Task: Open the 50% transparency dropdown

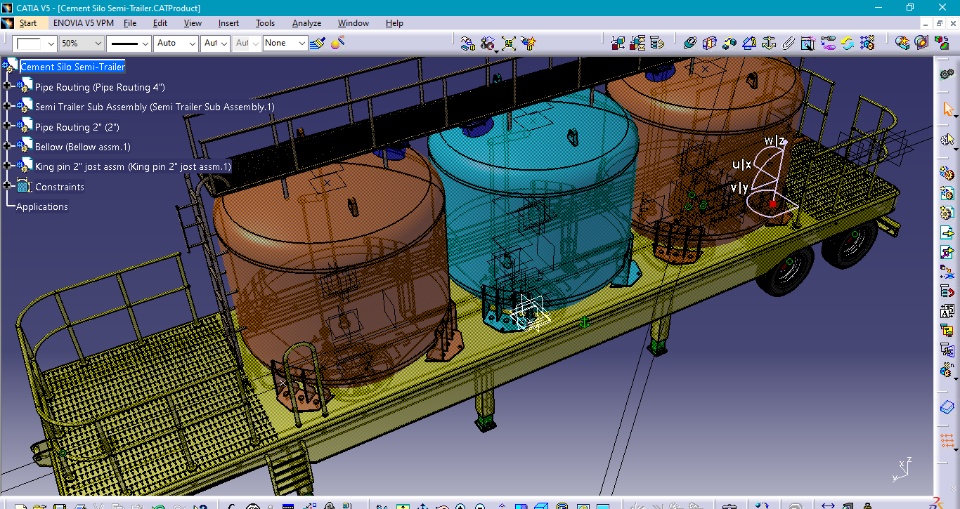Action: [97, 43]
